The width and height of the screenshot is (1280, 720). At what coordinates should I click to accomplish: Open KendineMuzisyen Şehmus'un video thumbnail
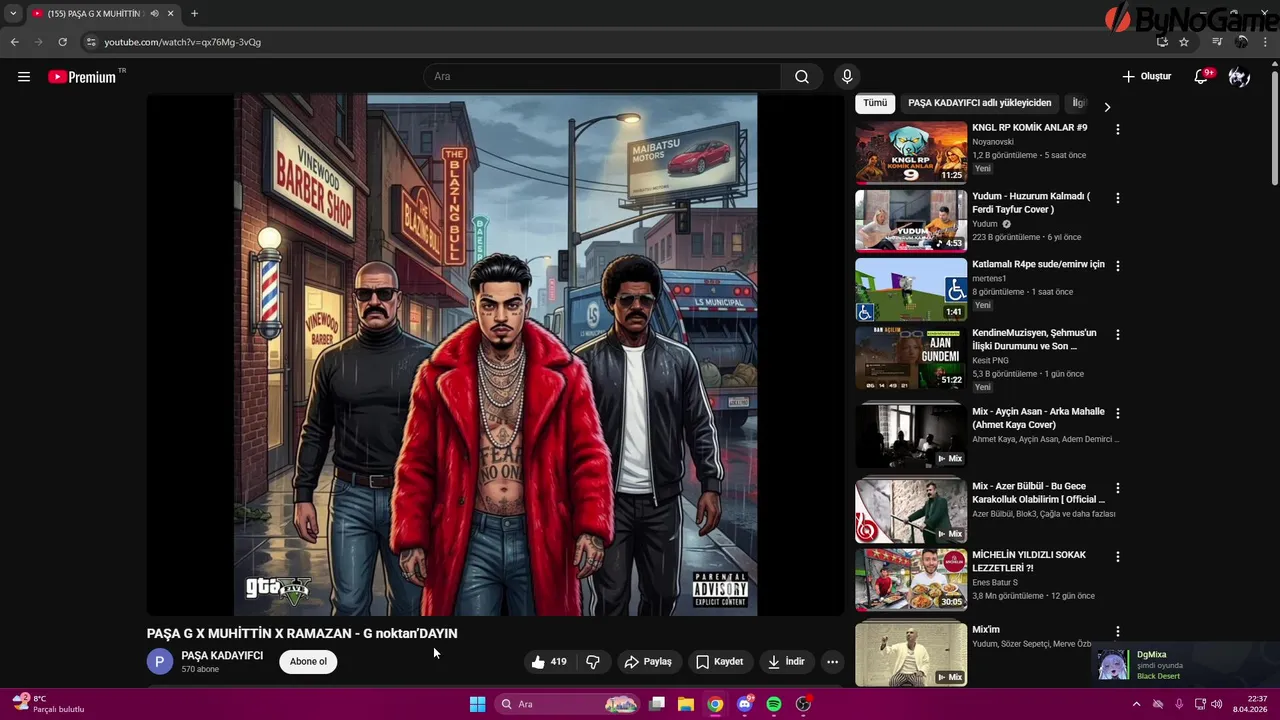click(x=911, y=358)
